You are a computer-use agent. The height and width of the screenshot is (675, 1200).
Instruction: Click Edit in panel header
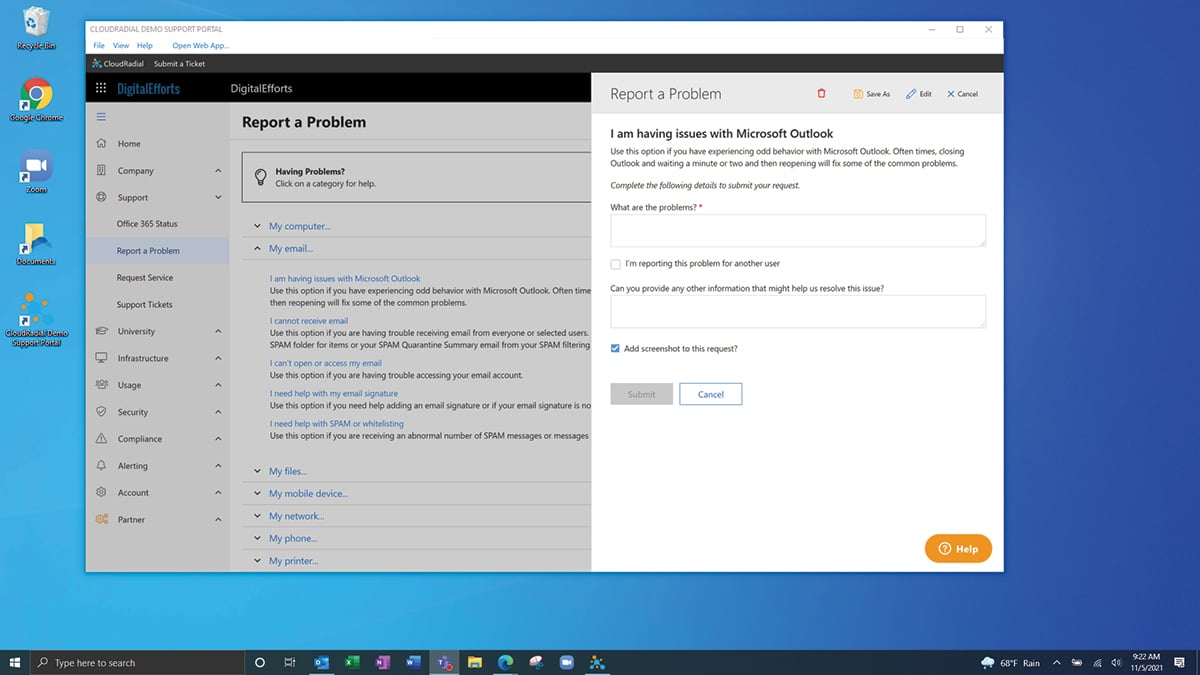(919, 94)
